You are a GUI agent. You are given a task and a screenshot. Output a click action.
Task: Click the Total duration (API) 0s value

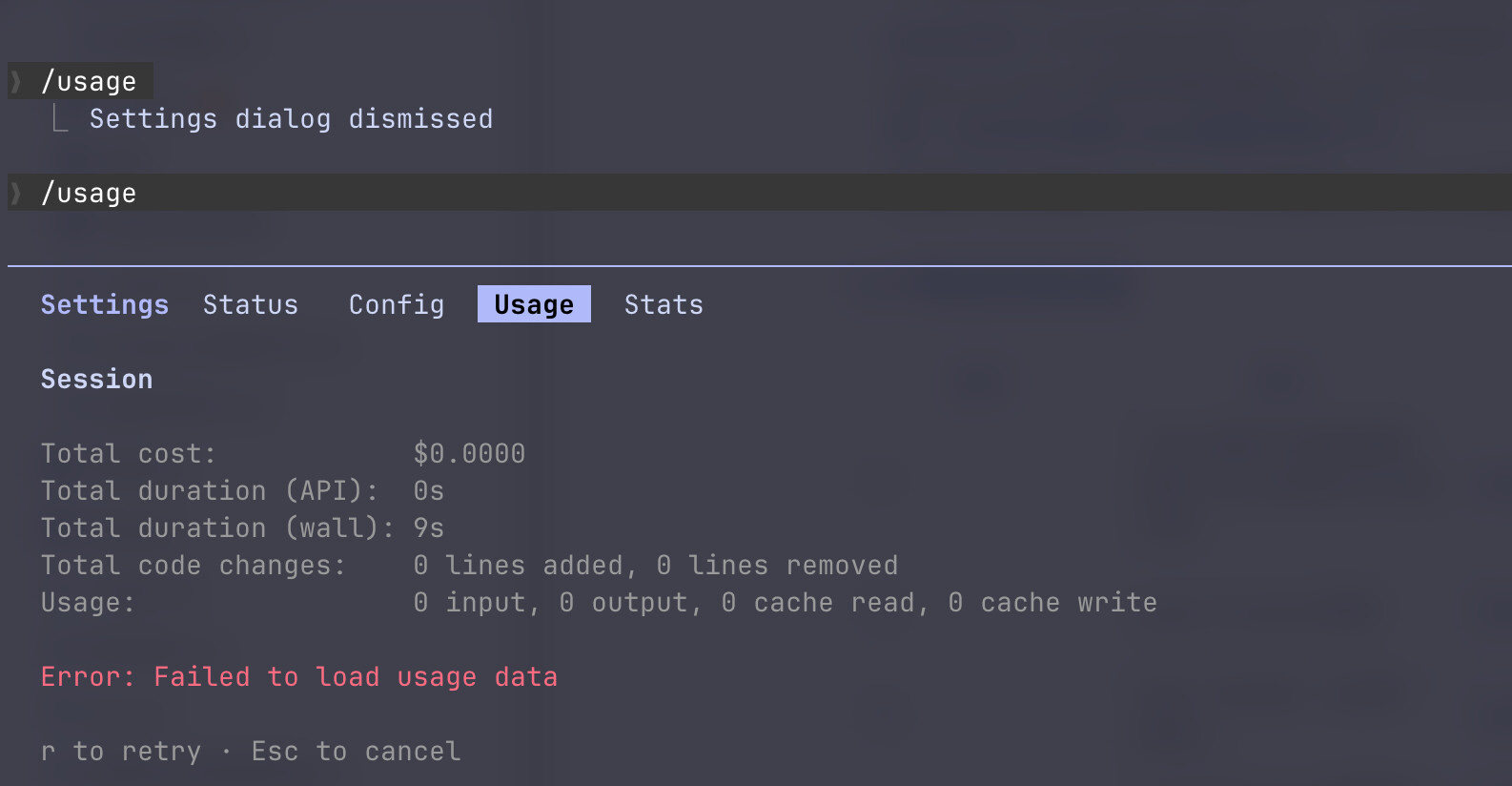click(x=429, y=490)
